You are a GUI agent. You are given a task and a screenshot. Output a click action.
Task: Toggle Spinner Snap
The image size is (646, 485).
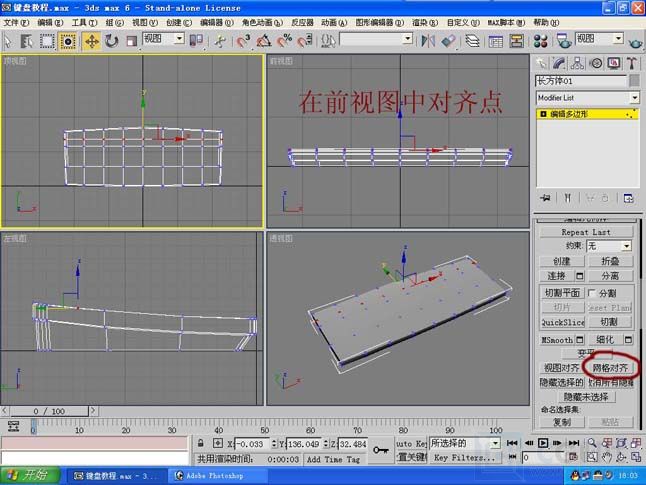point(305,41)
